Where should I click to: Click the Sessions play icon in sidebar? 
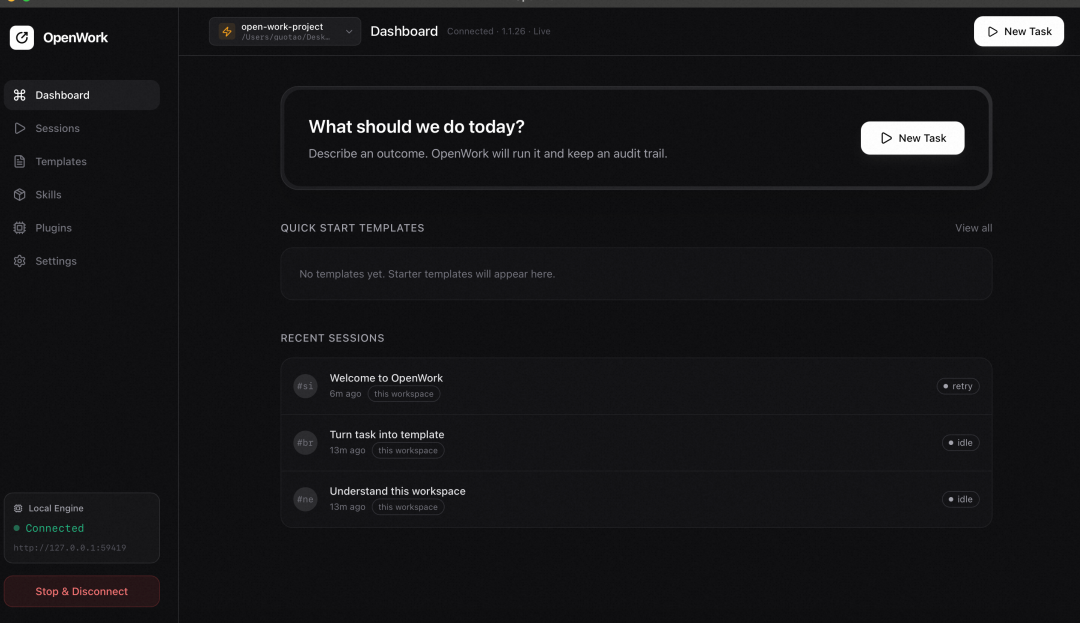[x=19, y=128]
